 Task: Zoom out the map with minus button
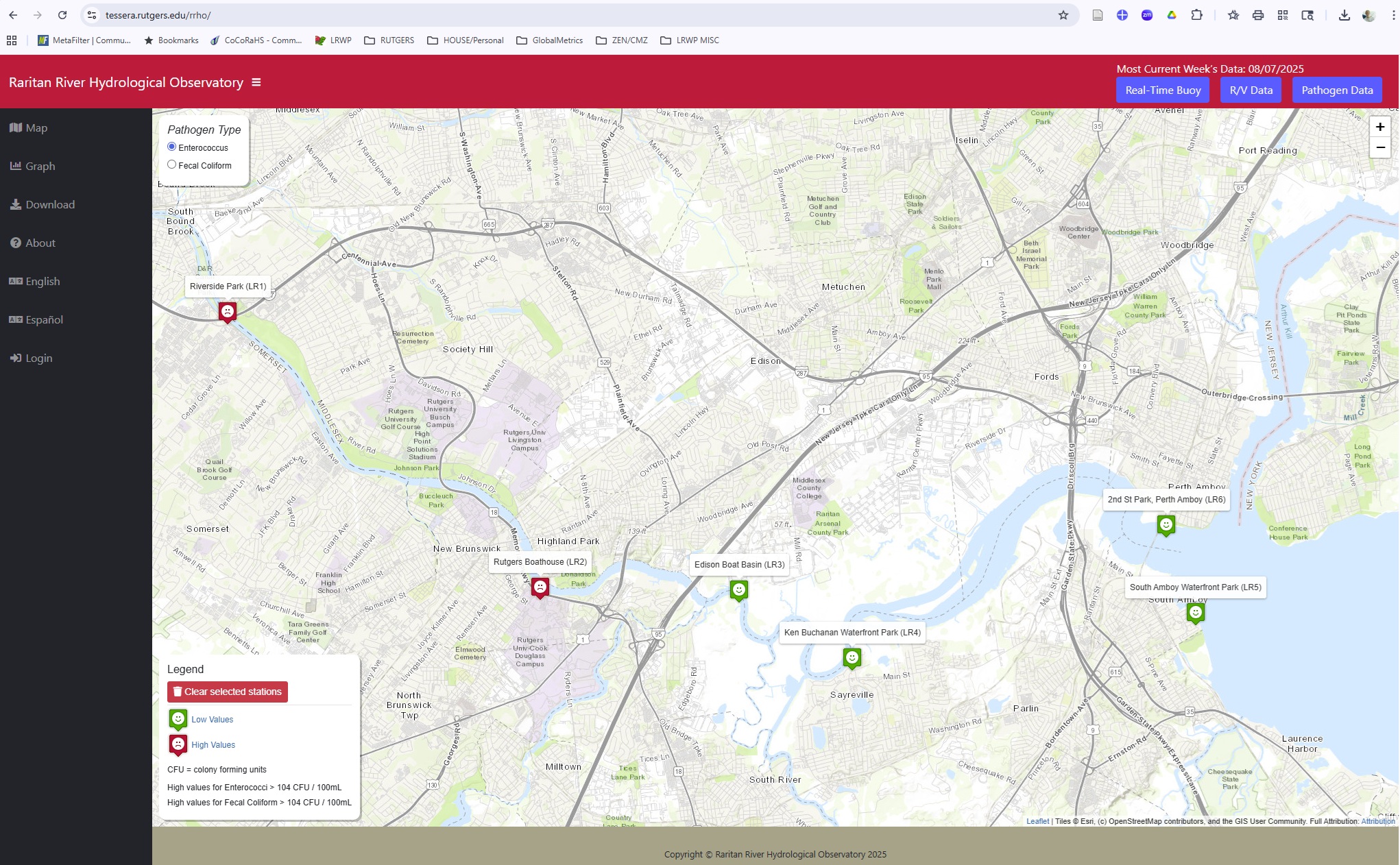pyautogui.click(x=1379, y=147)
